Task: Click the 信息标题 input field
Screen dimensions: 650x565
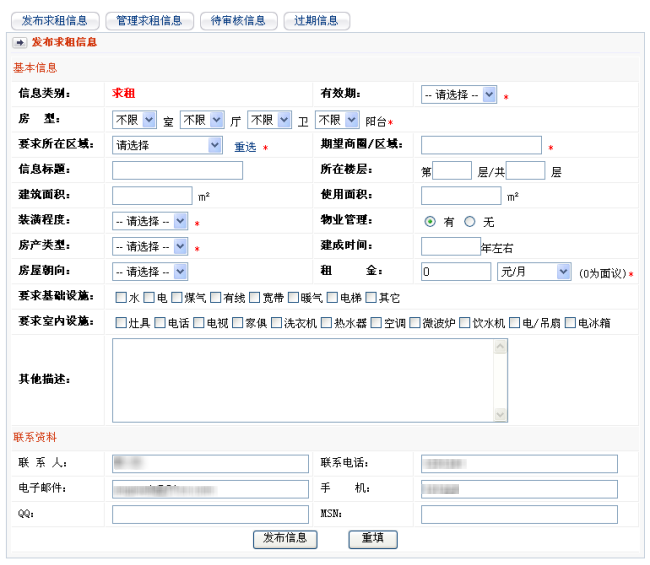Action: [177, 170]
